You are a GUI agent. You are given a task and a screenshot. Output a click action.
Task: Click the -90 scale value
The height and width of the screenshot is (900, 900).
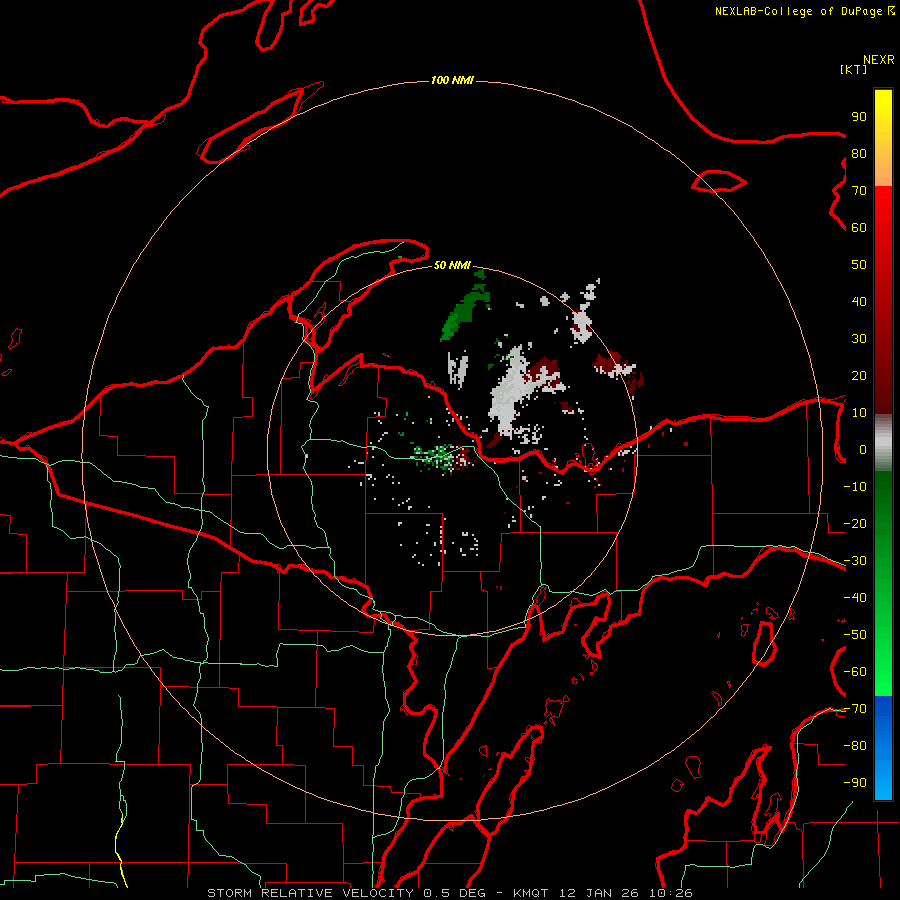855,782
